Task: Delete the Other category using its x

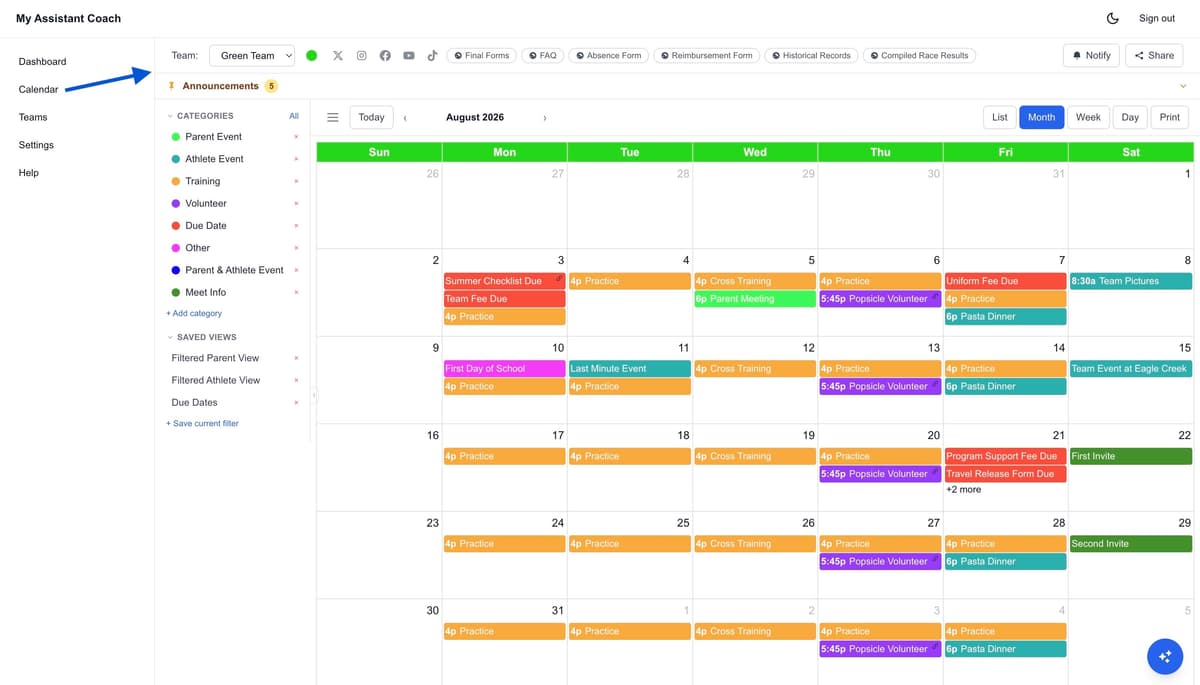Action: coord(296,248)
